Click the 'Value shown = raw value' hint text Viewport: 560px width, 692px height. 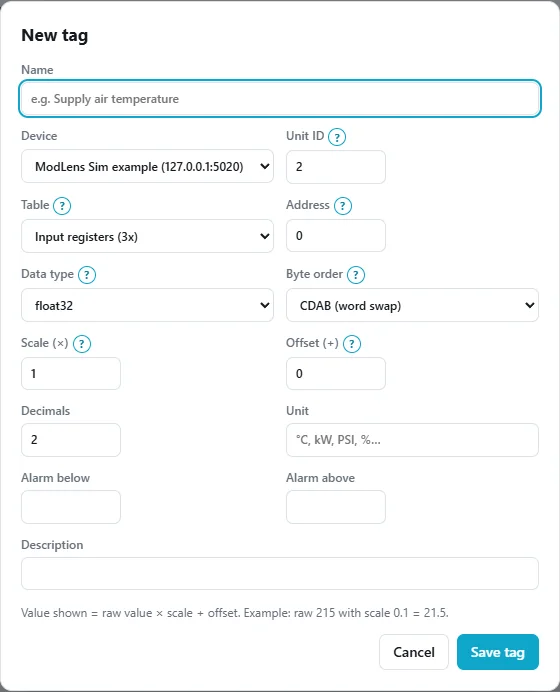235,613
